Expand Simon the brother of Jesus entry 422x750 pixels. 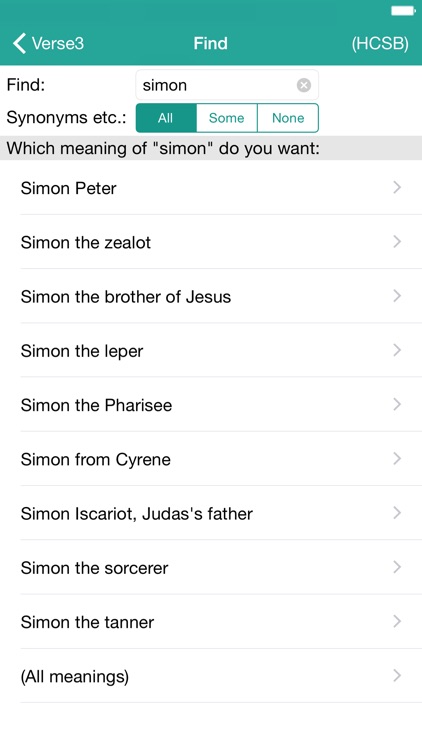point(211,297)
